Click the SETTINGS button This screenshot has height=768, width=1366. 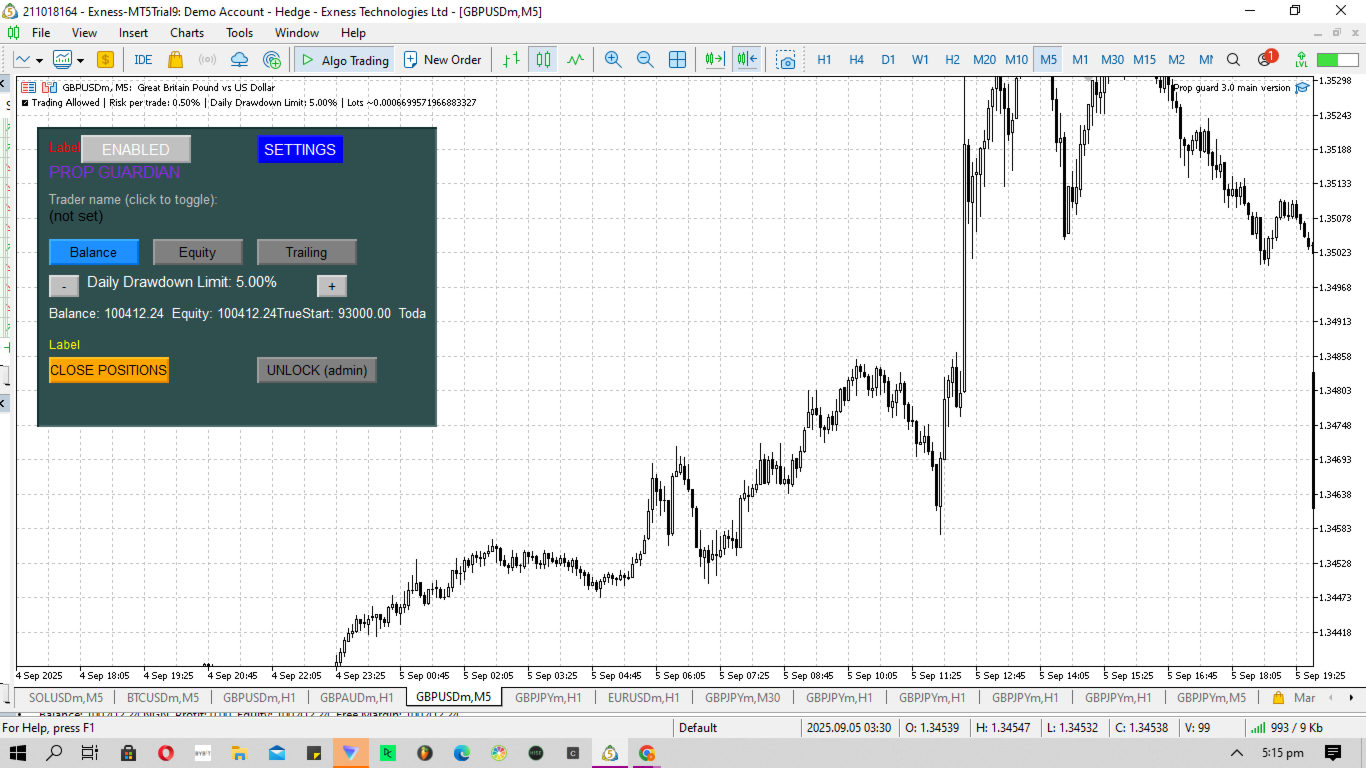(300, 149)
